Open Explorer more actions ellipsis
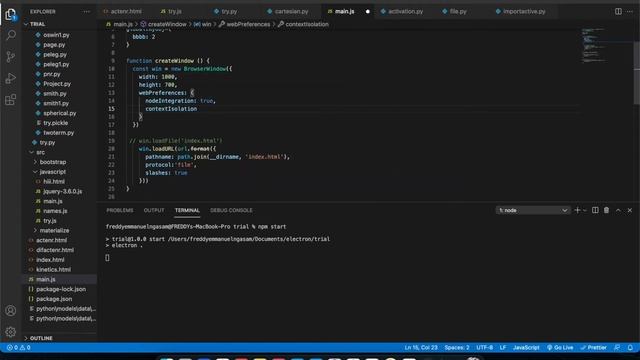Viewport: 640px width, 360px height. point(86,12)
